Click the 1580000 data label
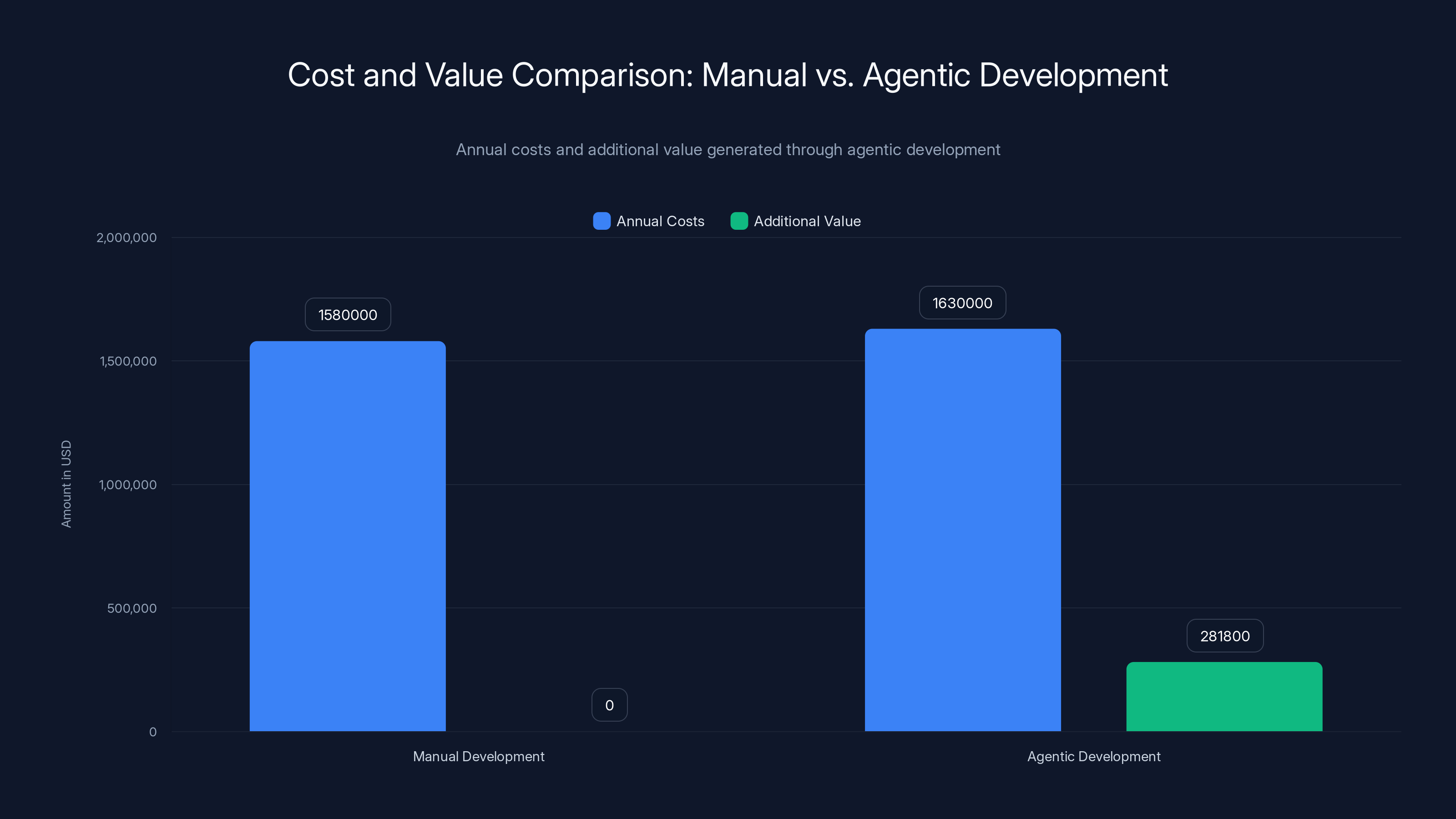Viewport: 1456px width, 819px height. (x=348, y=314)
